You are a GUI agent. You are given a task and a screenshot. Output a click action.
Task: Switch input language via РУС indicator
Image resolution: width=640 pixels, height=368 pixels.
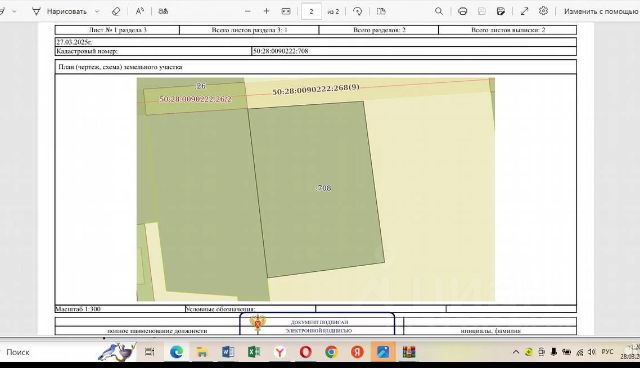607,352
